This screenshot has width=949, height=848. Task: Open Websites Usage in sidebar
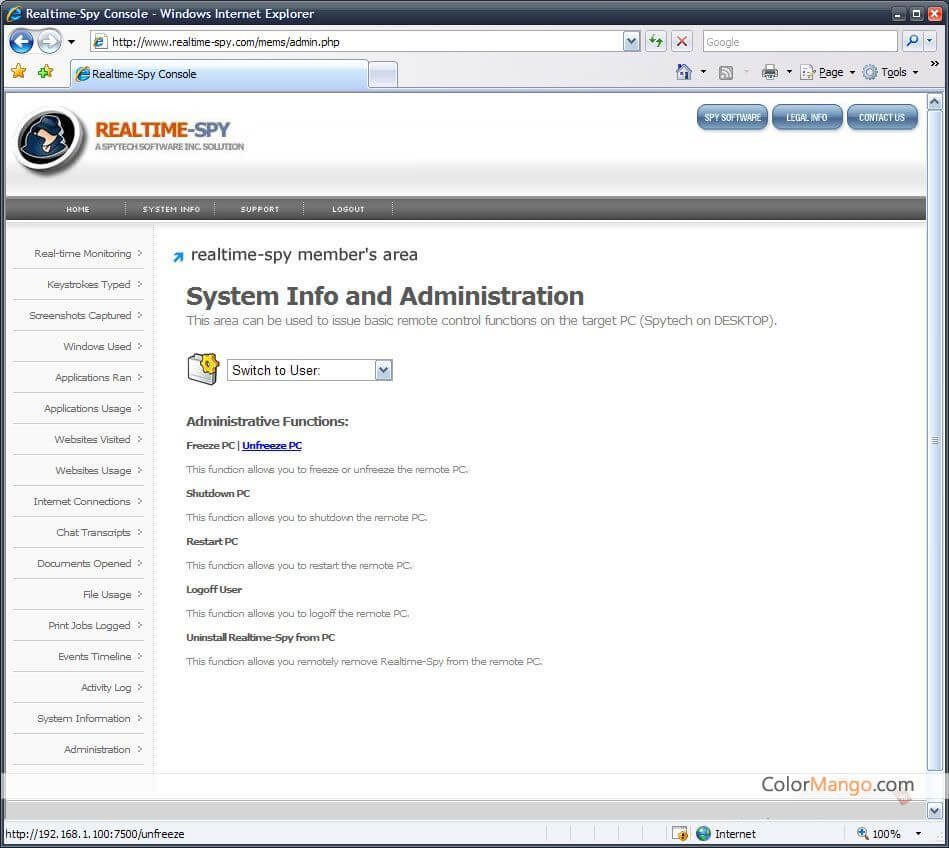(93, 470)
